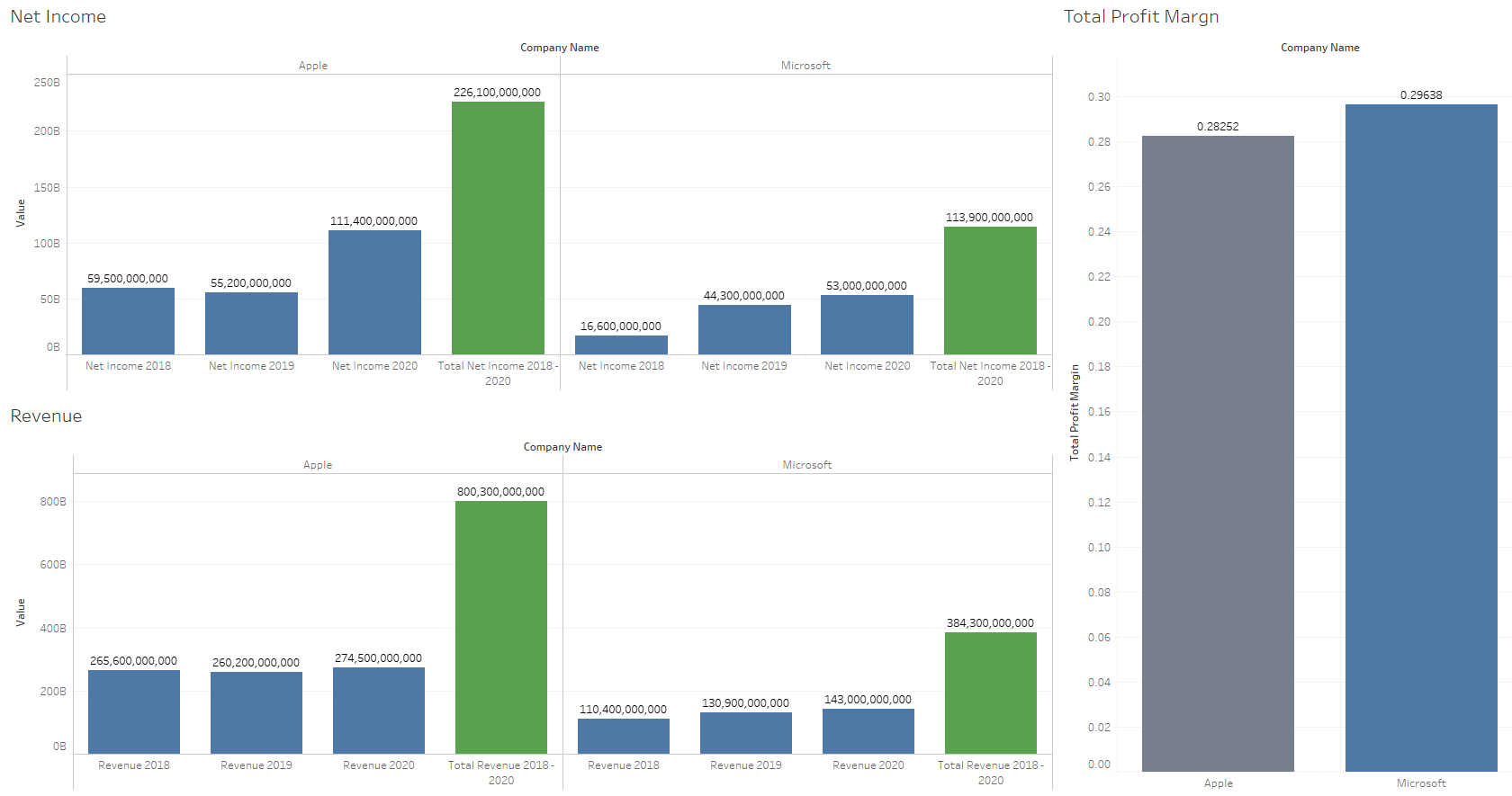This screenshot has width=1512, height=796.
Task: Click the 111,400,000,000 value label
Action: [373, 220]
